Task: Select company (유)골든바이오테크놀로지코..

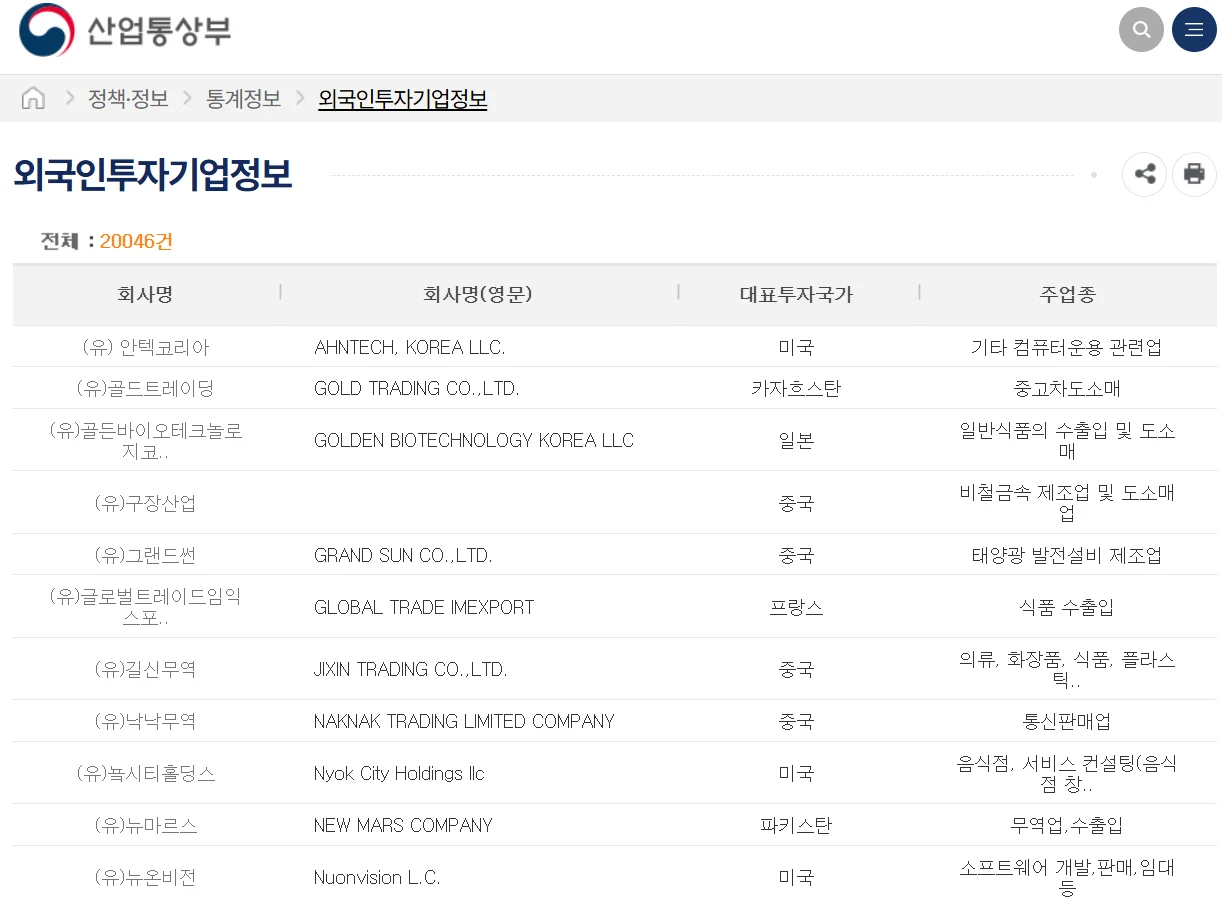Action: (x=145, y=440)
